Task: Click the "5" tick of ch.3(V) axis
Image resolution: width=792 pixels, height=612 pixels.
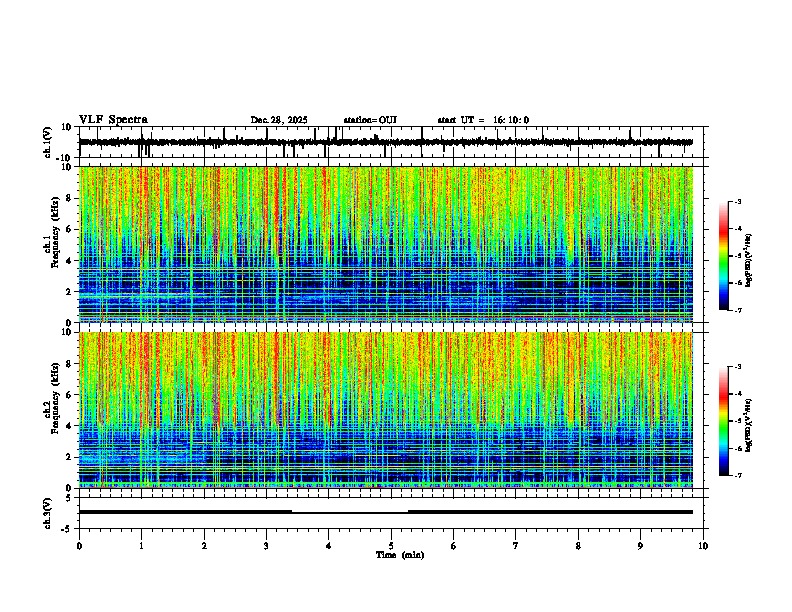Action: coord(70,498)
